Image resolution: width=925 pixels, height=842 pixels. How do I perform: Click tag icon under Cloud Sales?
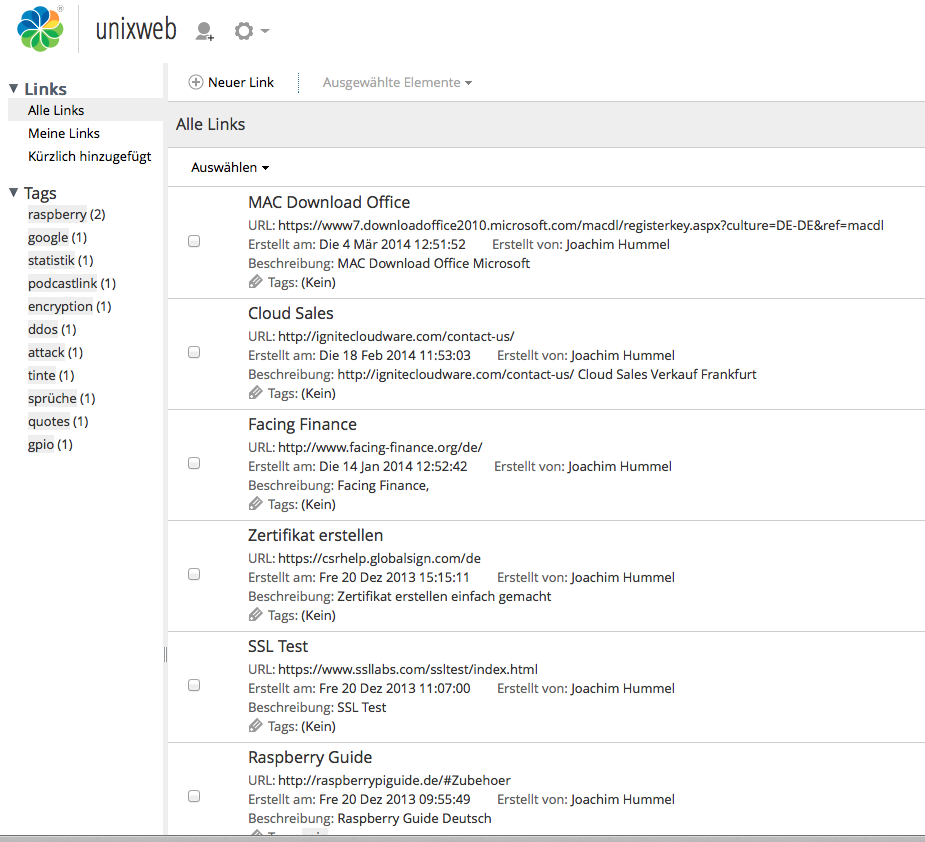click(x=256, y=394)
